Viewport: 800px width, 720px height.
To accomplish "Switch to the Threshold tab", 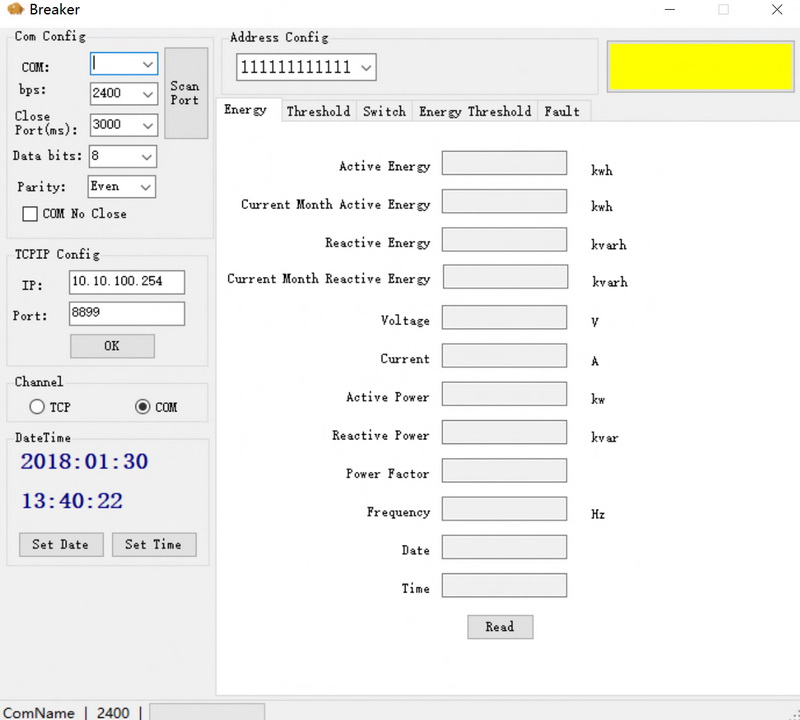I will (x=318, y=112).
